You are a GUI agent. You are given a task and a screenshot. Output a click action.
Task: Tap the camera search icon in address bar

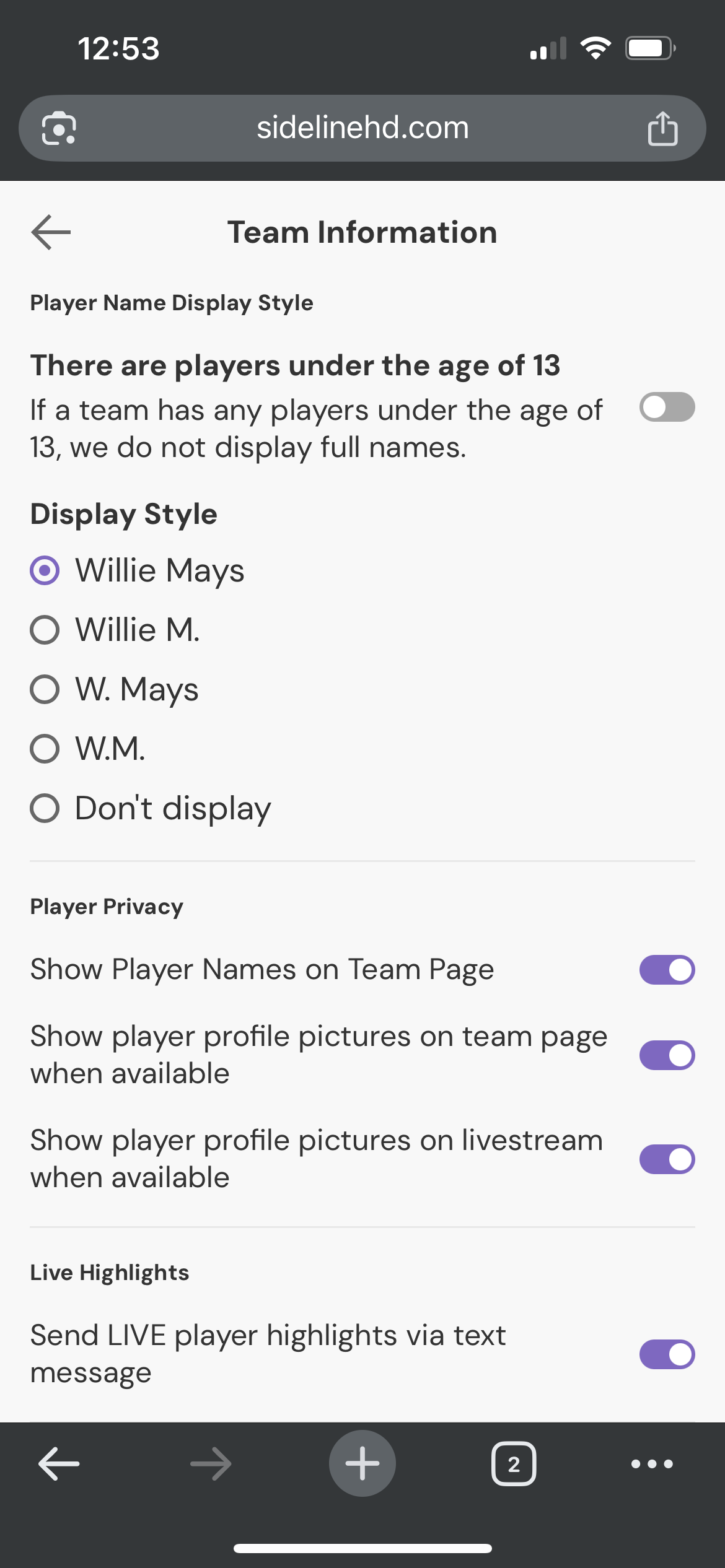coord(59,128)
